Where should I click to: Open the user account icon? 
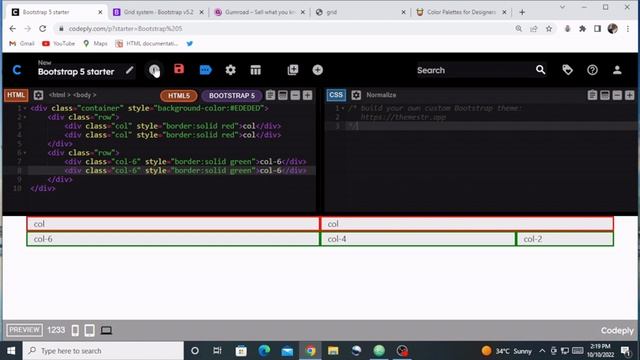[x=617, y=70]
